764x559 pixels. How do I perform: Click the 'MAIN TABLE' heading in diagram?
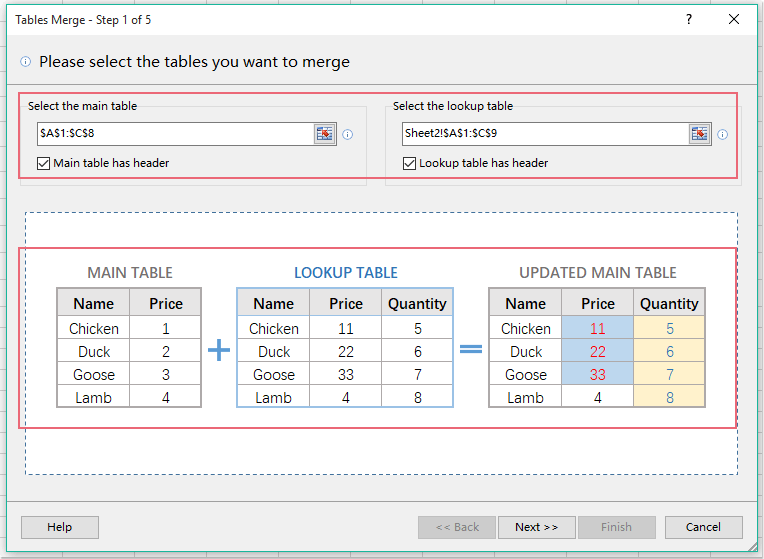pos(130,272)
